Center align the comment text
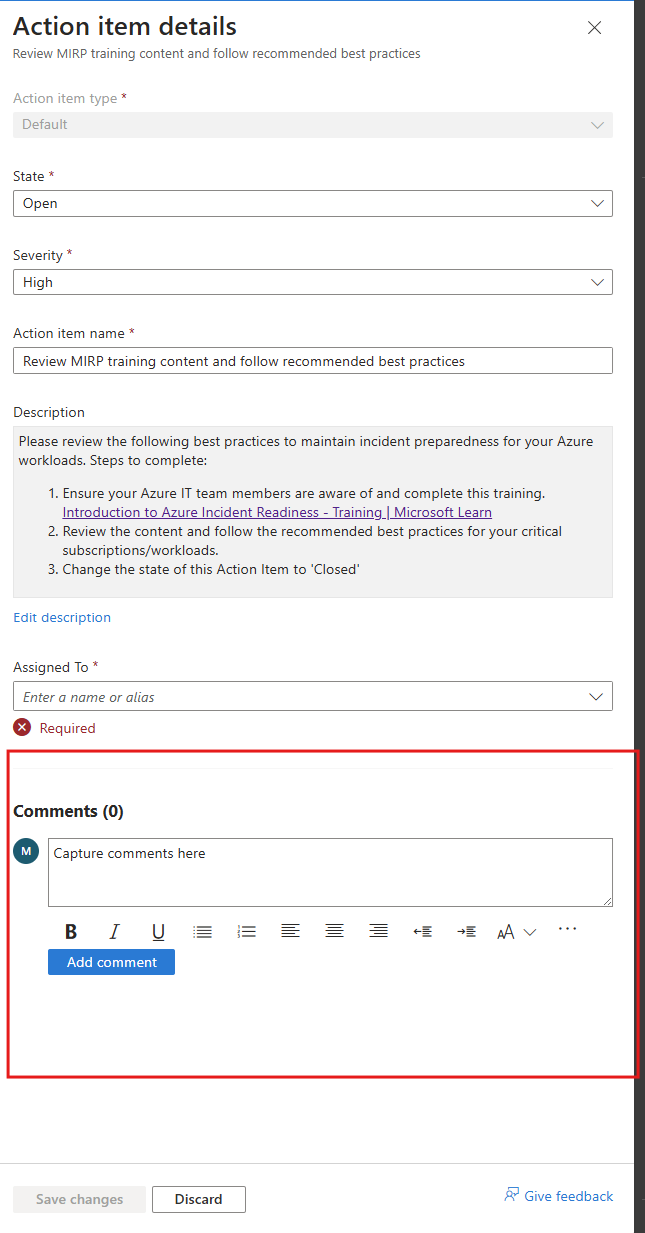Viewport: 645px width, 1233px height. pos(334,931)
